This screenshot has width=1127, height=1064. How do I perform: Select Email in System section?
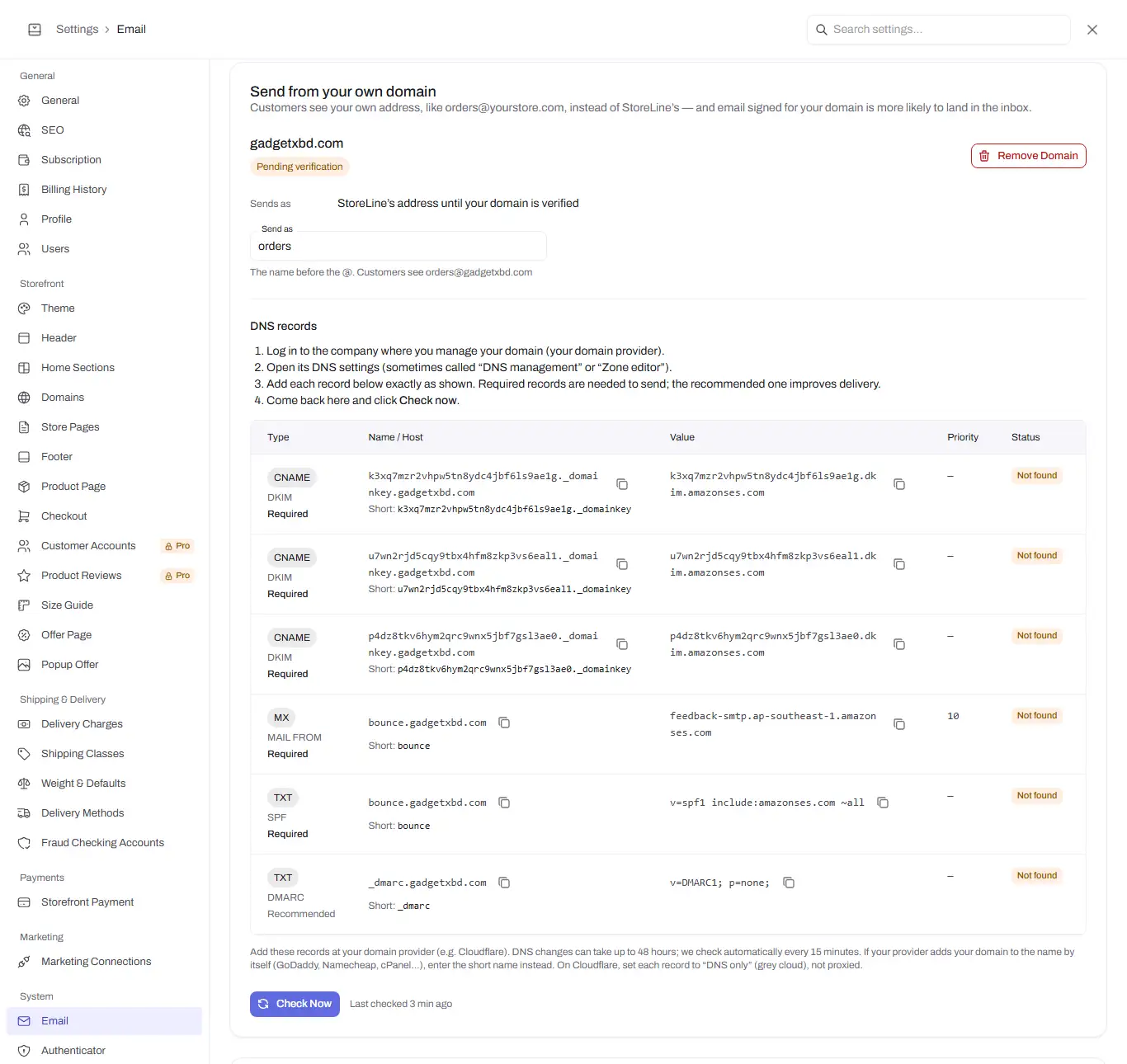click(x=104, y=1021)
